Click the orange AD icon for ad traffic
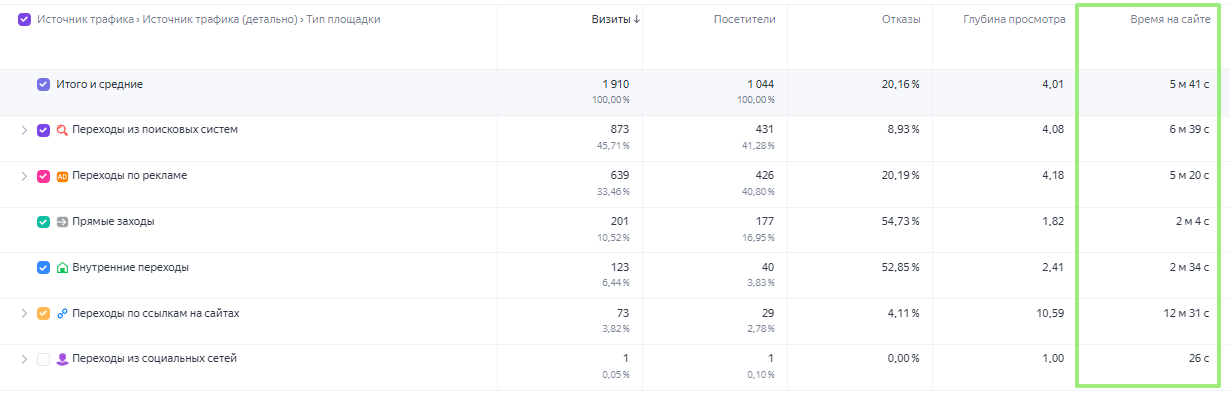This screenshot has width=1230, height=395. click(62, 176)
